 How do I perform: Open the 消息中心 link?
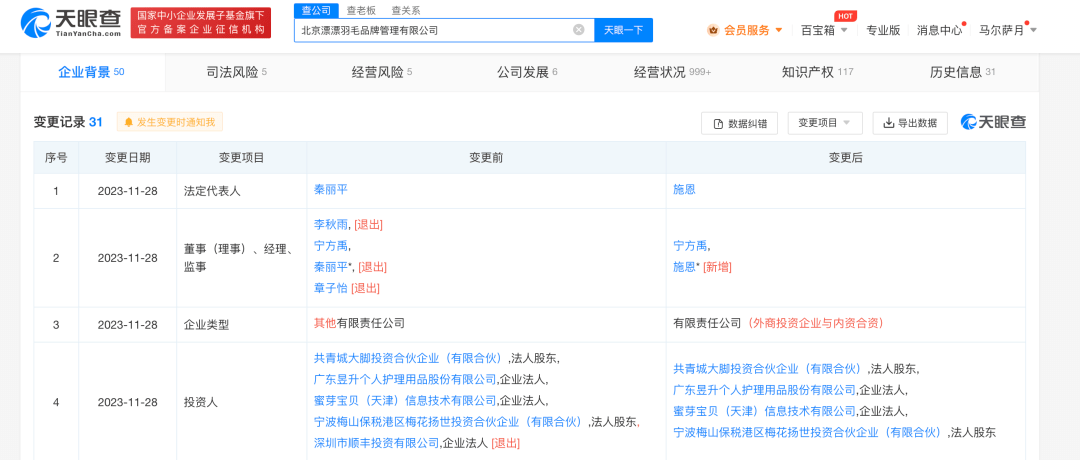click(939, 30)
